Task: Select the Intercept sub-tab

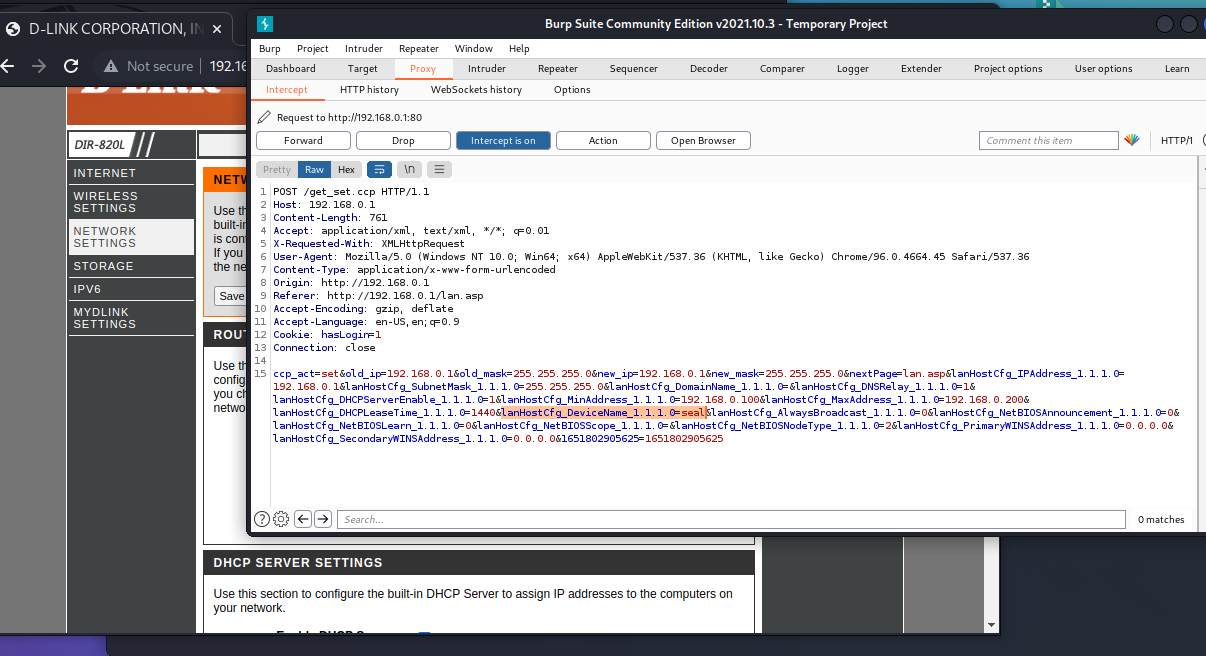Action: [x=287, y=90]
